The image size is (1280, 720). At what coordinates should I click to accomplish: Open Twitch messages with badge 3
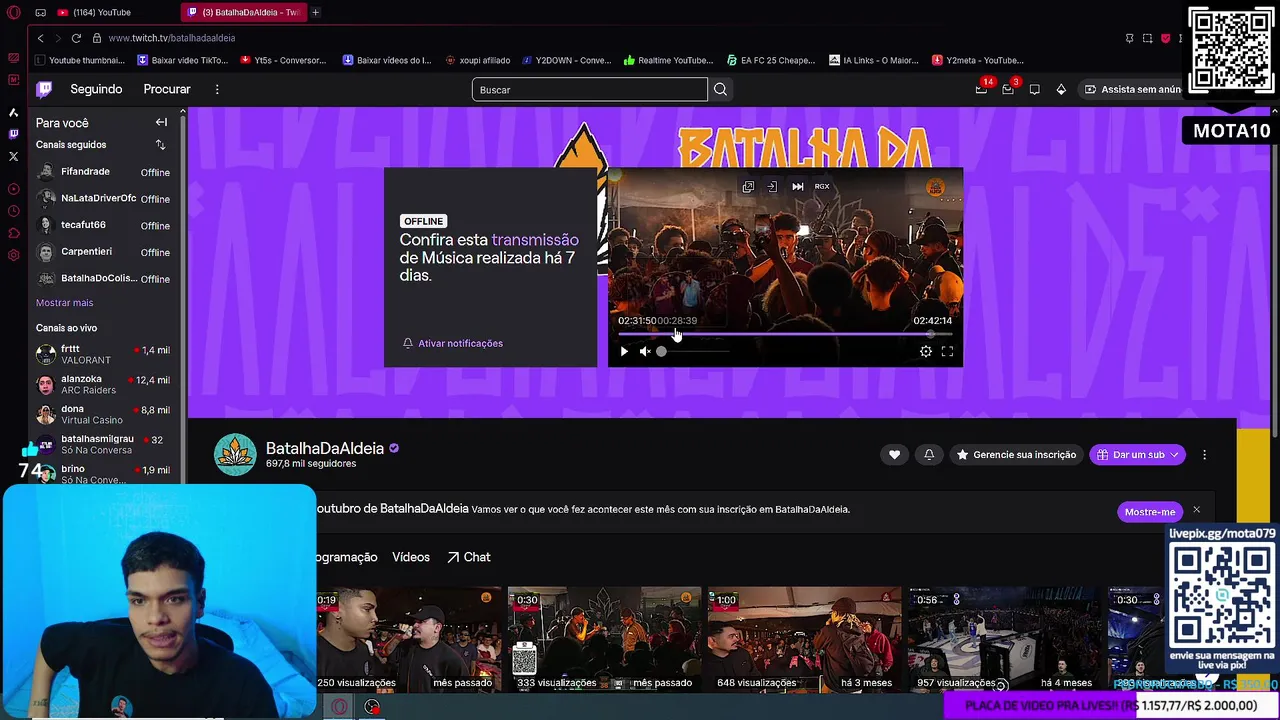(x=1008, y=89)
